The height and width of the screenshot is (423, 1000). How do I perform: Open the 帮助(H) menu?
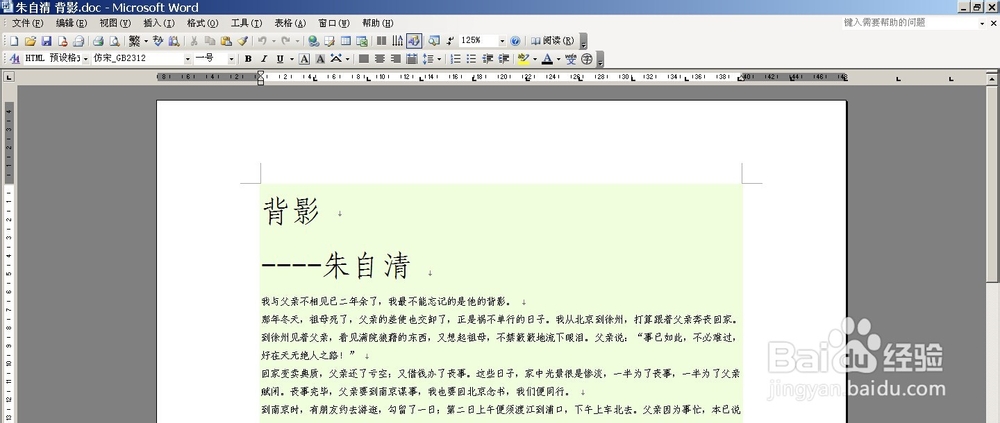point(378,23)
